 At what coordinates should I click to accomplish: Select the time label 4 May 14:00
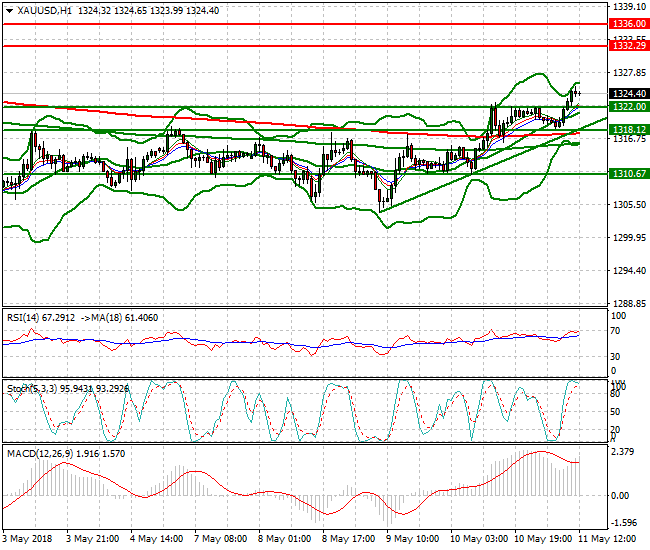coord(156,539)
